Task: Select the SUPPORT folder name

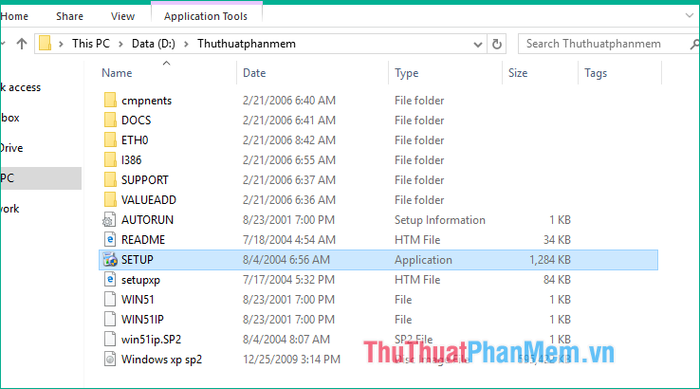Action: (145, 180)
